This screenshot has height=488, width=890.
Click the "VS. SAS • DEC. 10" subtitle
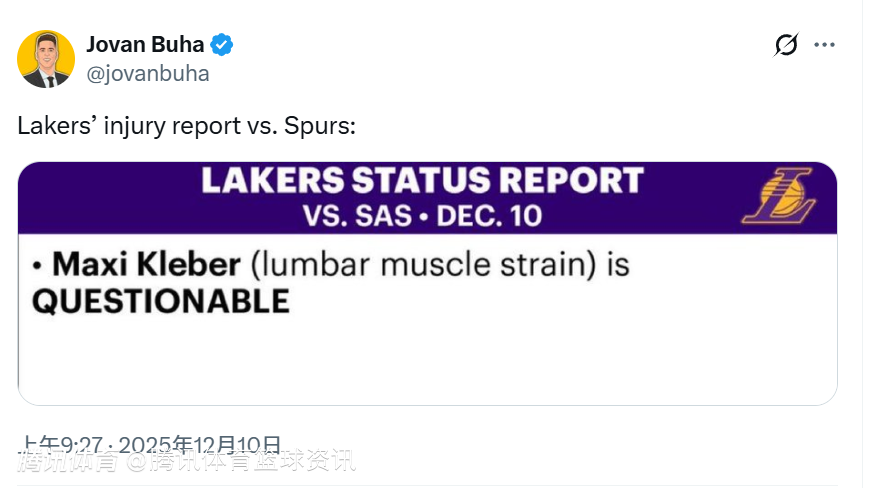[x=421, y=215]
